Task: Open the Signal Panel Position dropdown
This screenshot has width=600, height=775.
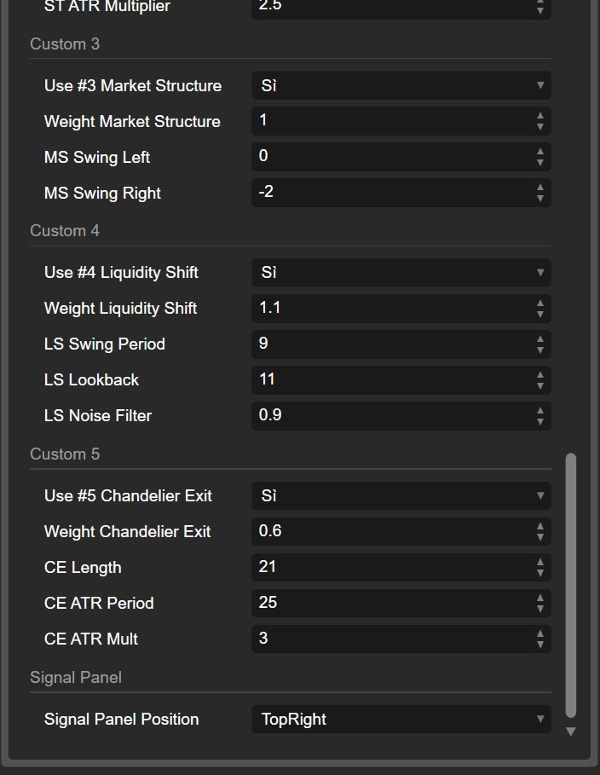Action: 400,719
